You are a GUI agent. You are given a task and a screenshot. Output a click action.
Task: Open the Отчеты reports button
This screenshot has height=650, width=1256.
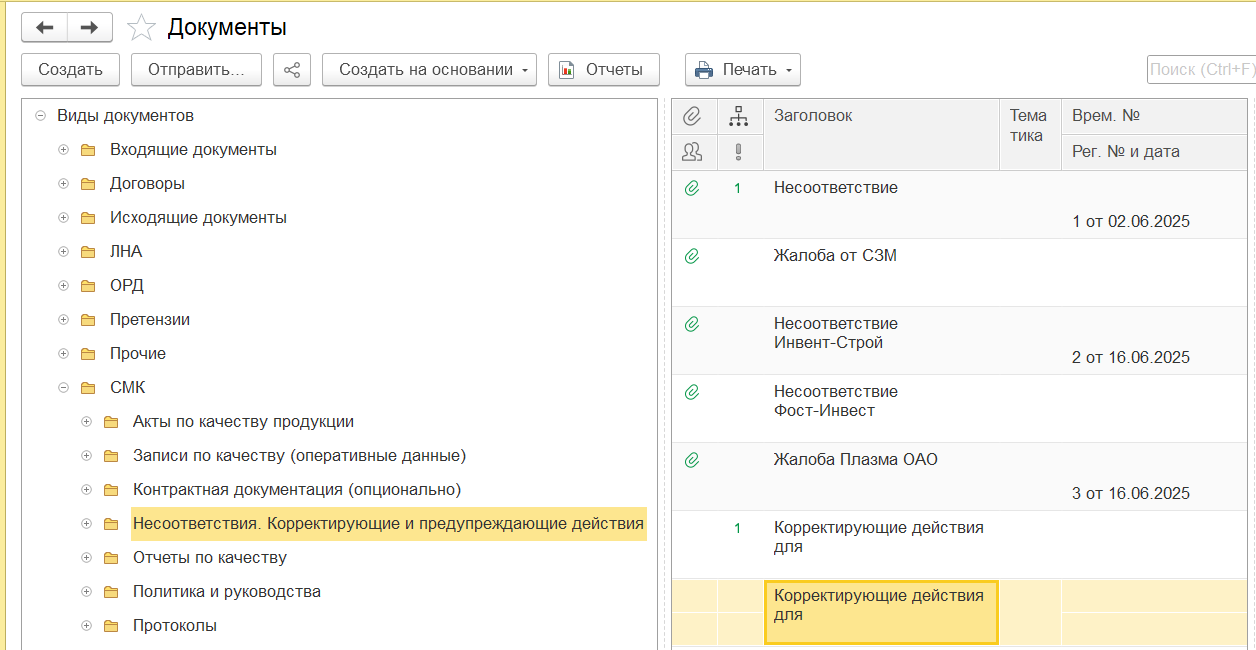point(603,70)
